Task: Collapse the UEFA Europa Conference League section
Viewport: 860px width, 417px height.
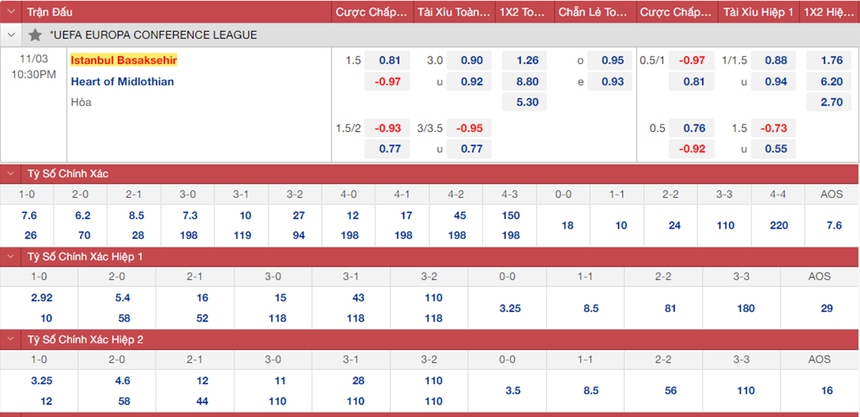Action: click(11, 35)
